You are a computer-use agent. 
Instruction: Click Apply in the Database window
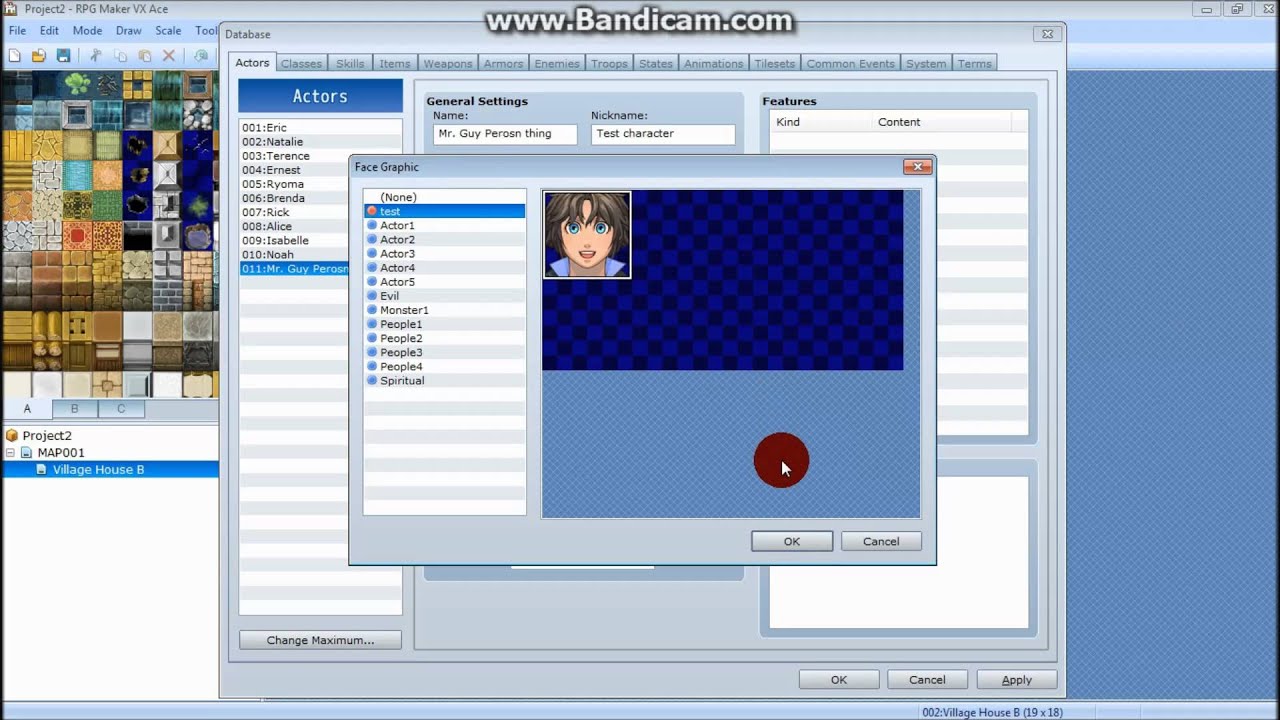(1017, 680)
